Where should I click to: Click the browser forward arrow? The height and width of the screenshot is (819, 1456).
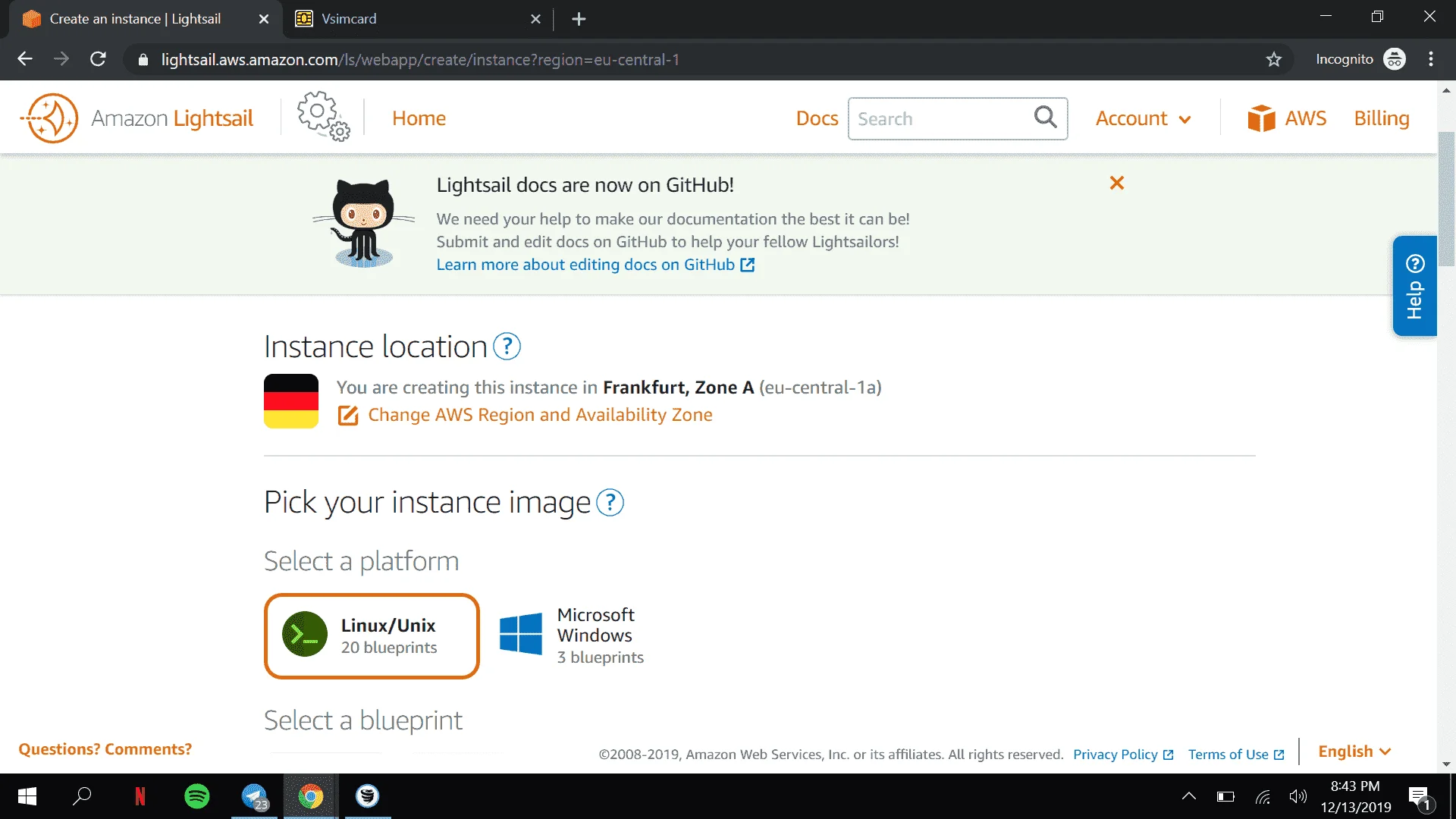[x=61, y=59]
